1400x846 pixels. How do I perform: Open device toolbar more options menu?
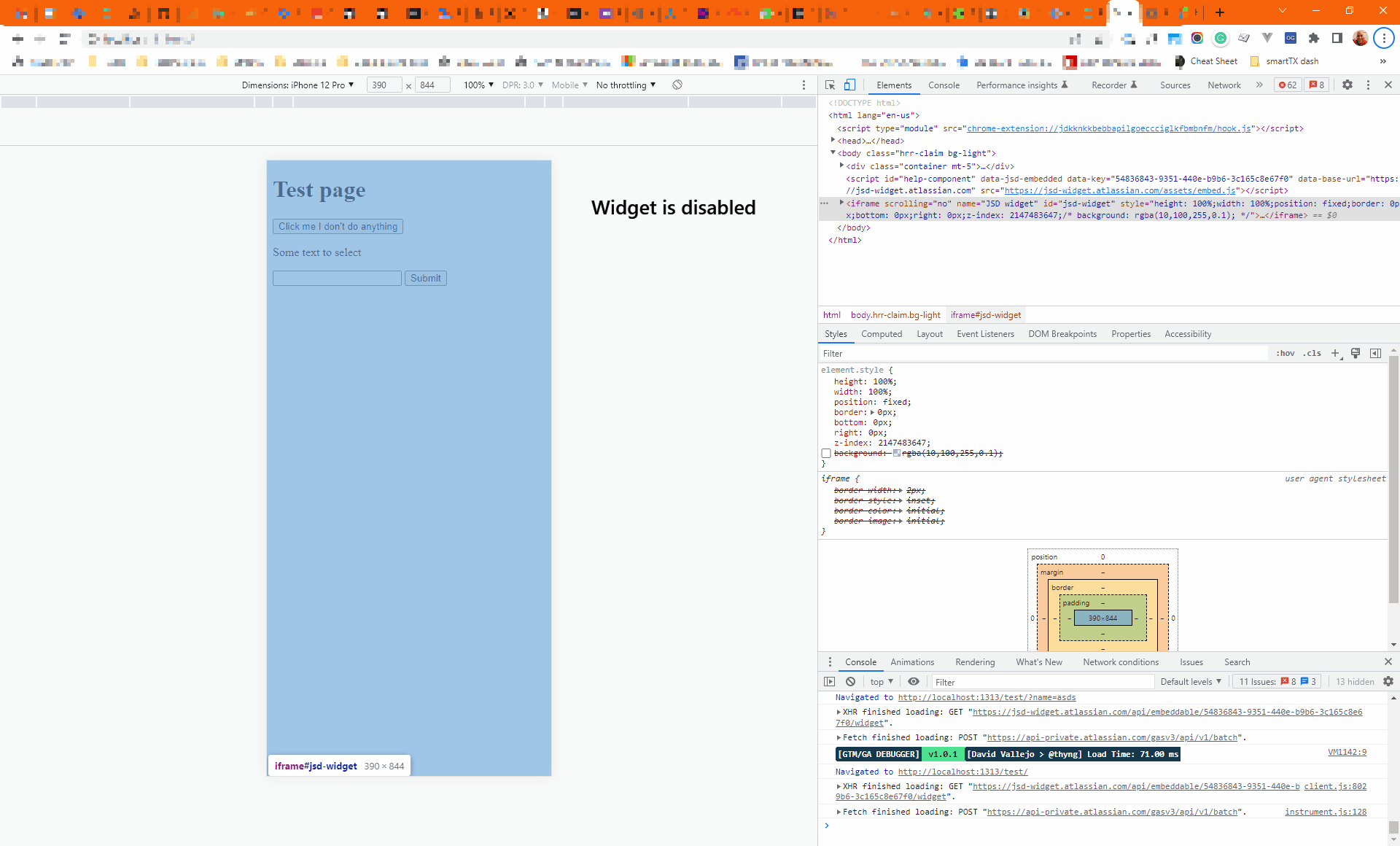(x=804, y=85)
